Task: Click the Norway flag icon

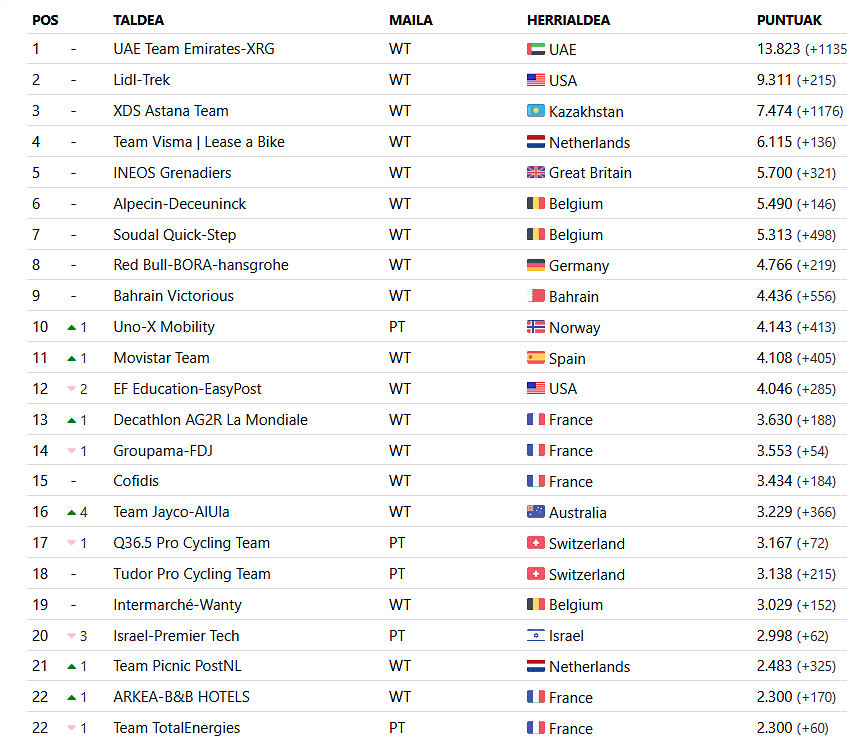Action: (536, 327)
